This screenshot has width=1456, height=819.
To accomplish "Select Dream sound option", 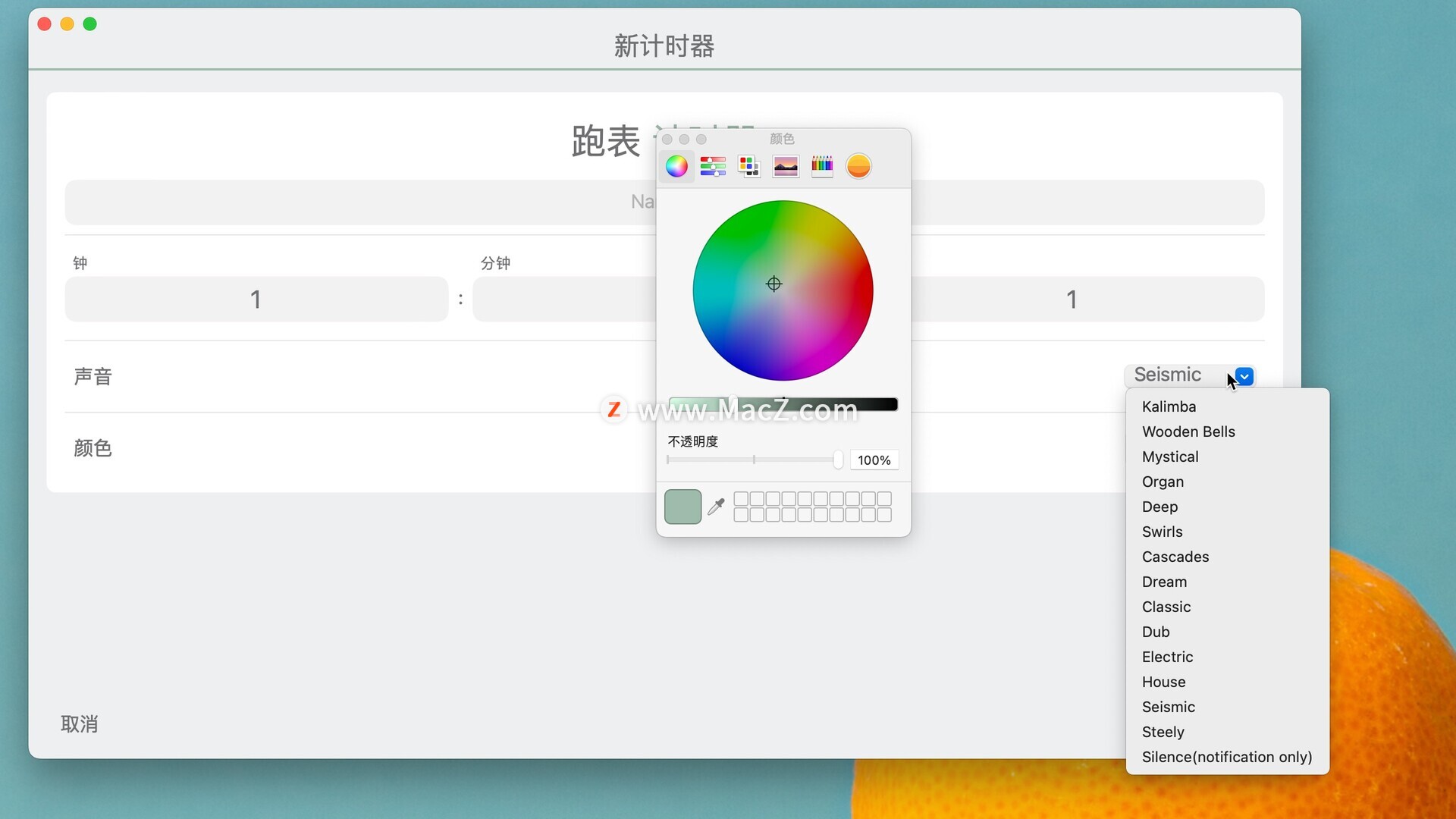I will tap(1228, 582).
